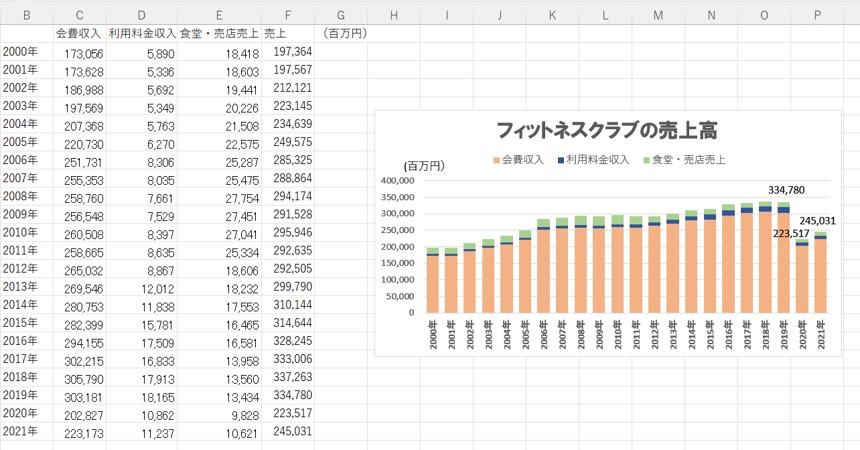The width and height of the screenshot is (860, 450).
Task: Select column F header
Action: click(x=288, y=16)
